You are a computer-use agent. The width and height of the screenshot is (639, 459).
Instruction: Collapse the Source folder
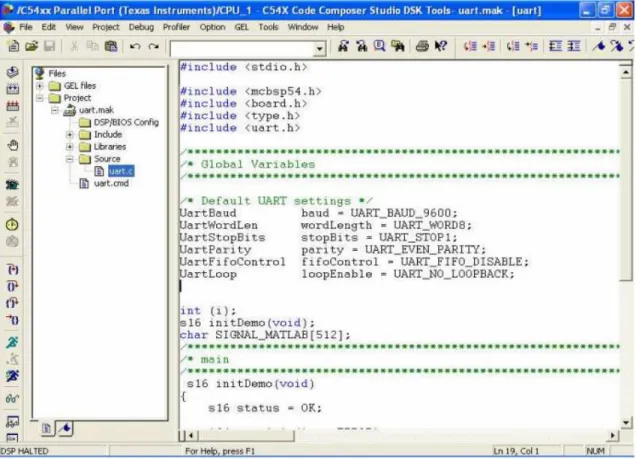tap(70, 159)
